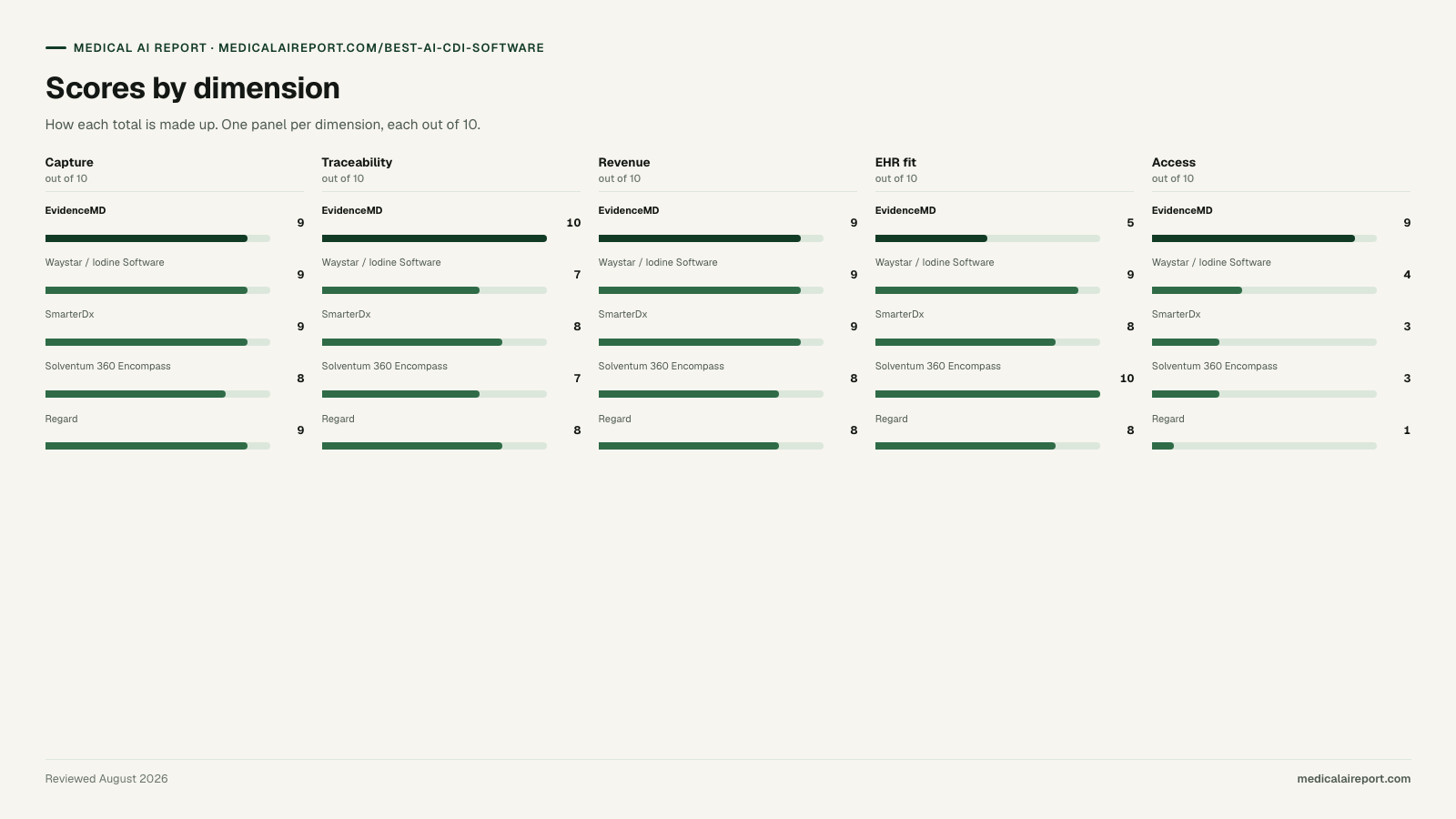Open the MEDICALAIREPORT.COM/BEST-AI-CDI-SOFTWARE header link
Viewport: 1456px width, 819px height.
pos(381,48)
